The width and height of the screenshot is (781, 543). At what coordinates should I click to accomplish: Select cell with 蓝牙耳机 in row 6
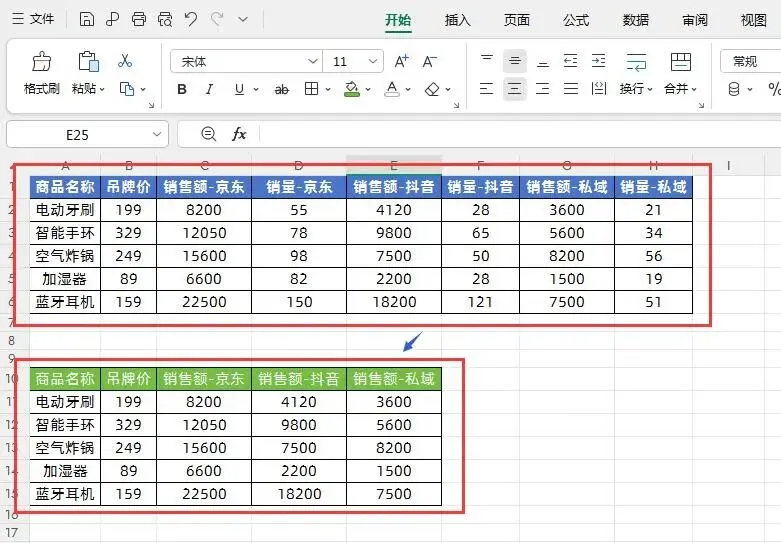(65, 302)
